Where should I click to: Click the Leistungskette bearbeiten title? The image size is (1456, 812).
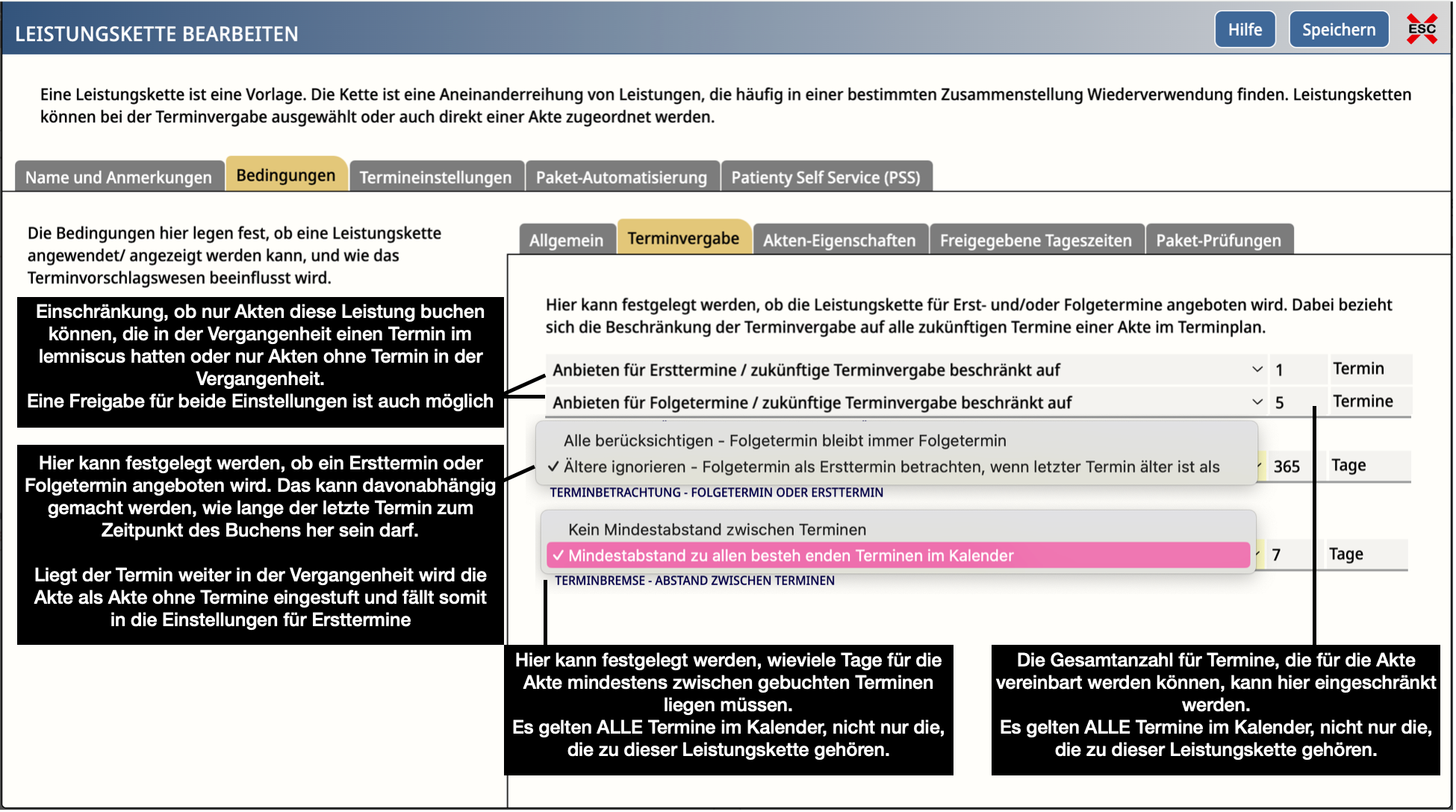pos(157,34)
